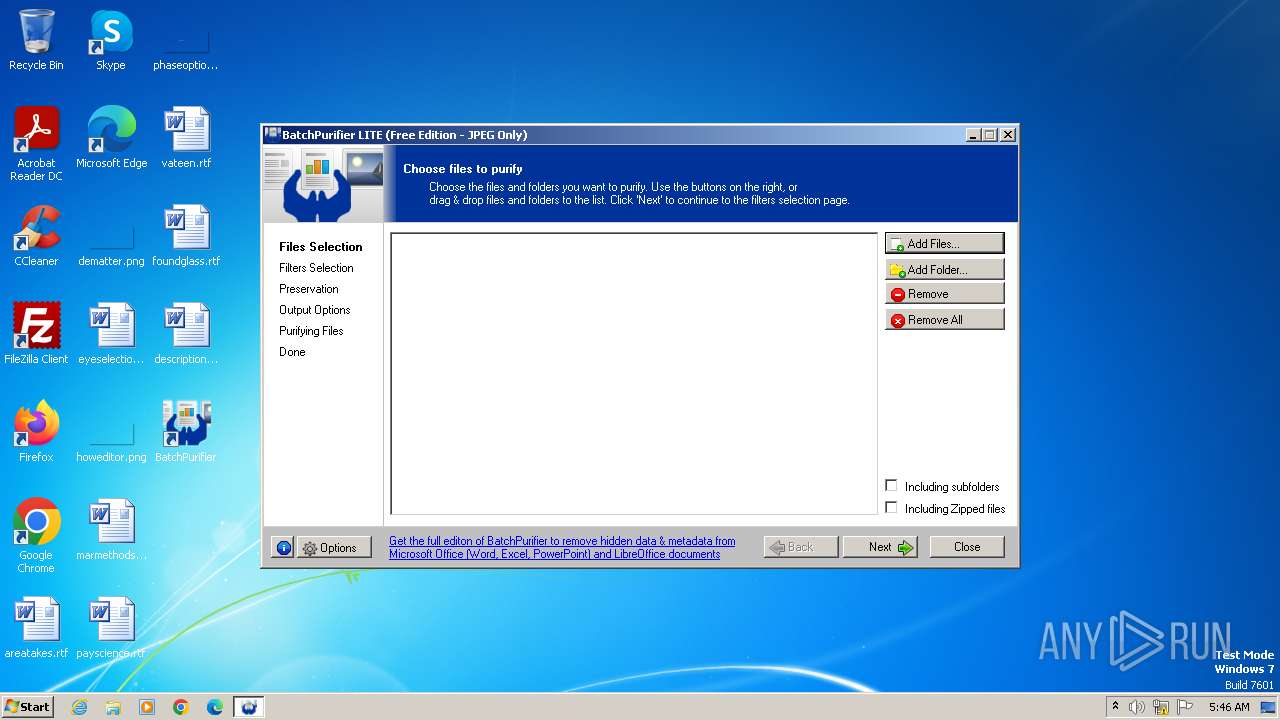This screenshot has height=720, width=1280.
Task: Click the network tray icon
Action: pos(1161,707)
